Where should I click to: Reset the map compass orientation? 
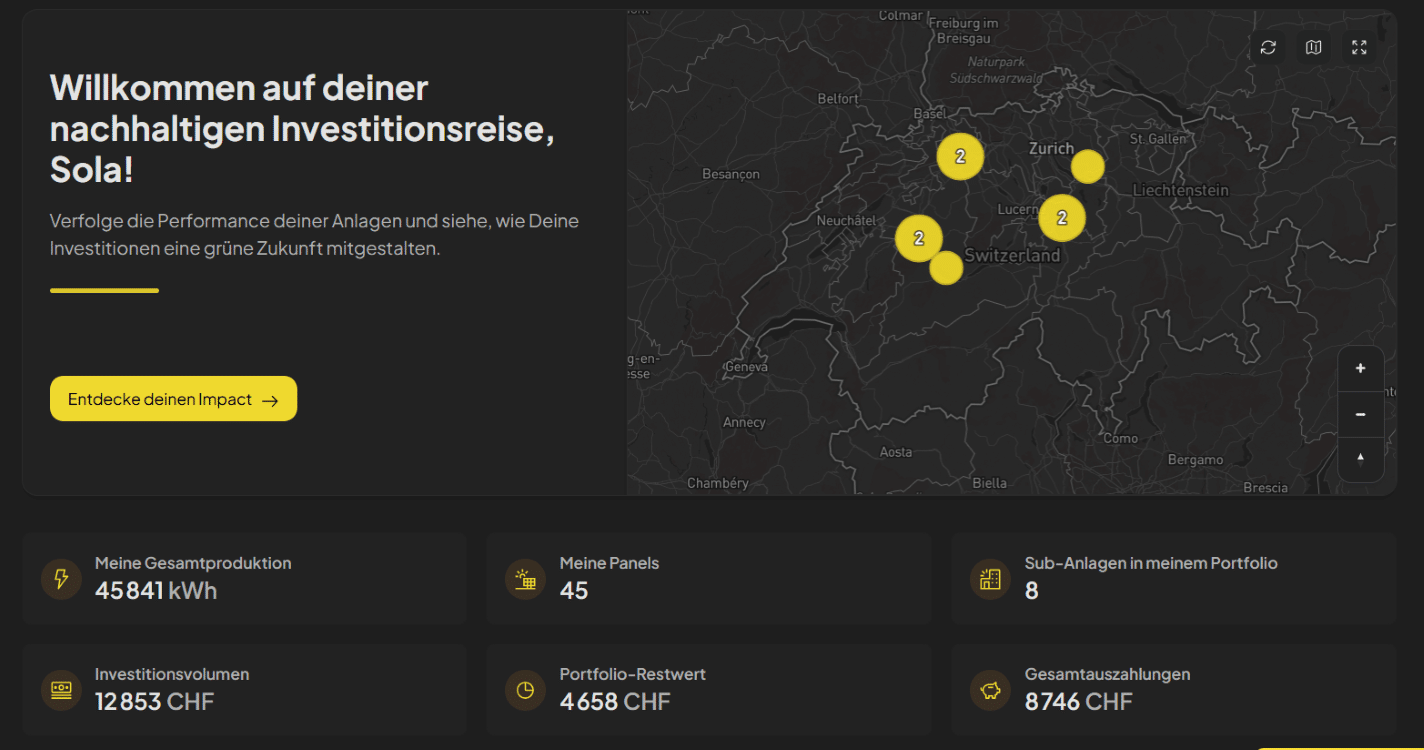(x=1361, y=459)
